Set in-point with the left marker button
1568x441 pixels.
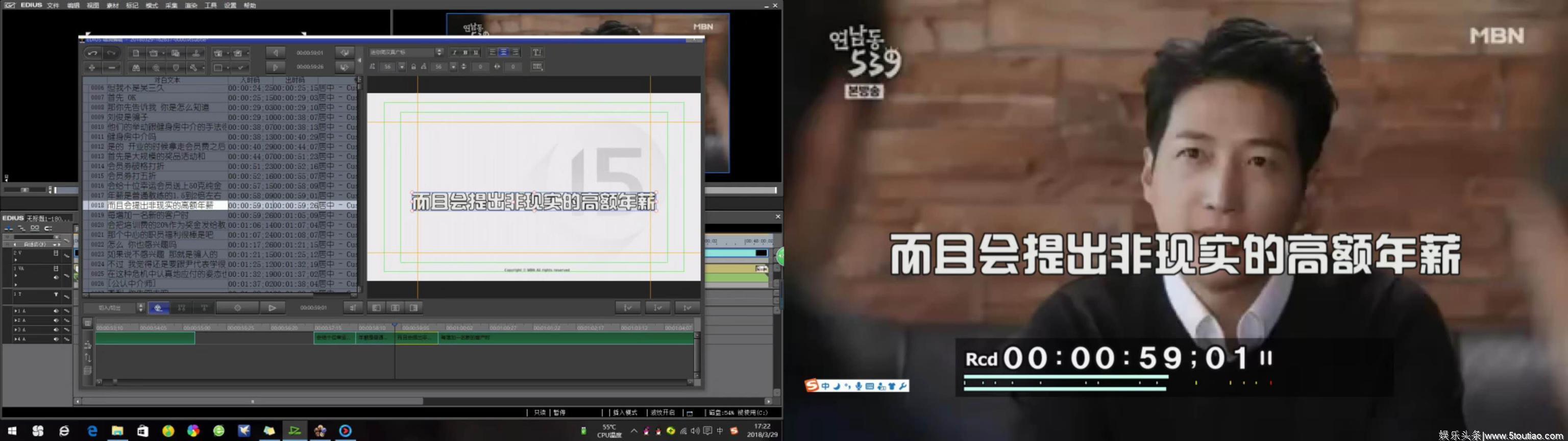(x=275, y=53)
